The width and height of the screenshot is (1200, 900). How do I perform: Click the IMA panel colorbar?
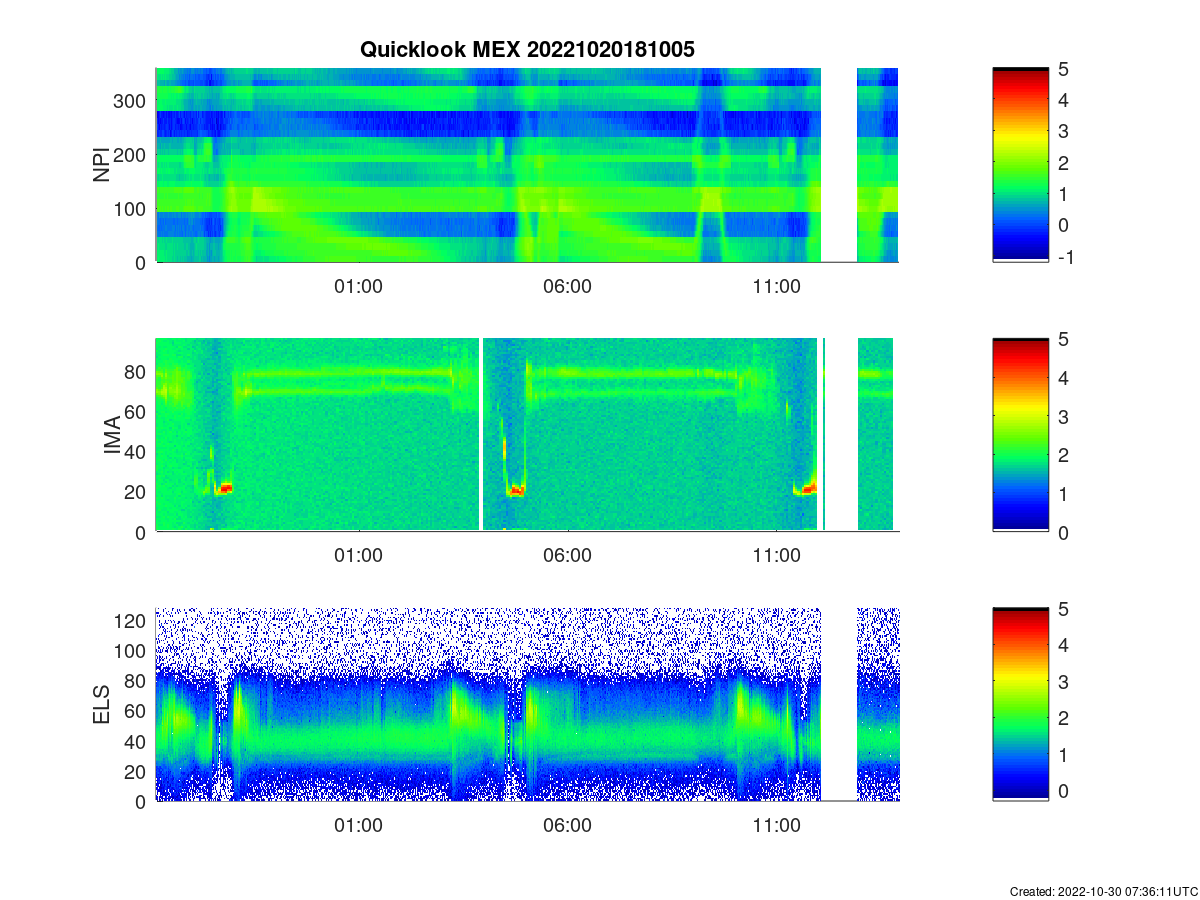pyautogui.click(x=1021, y=435)
